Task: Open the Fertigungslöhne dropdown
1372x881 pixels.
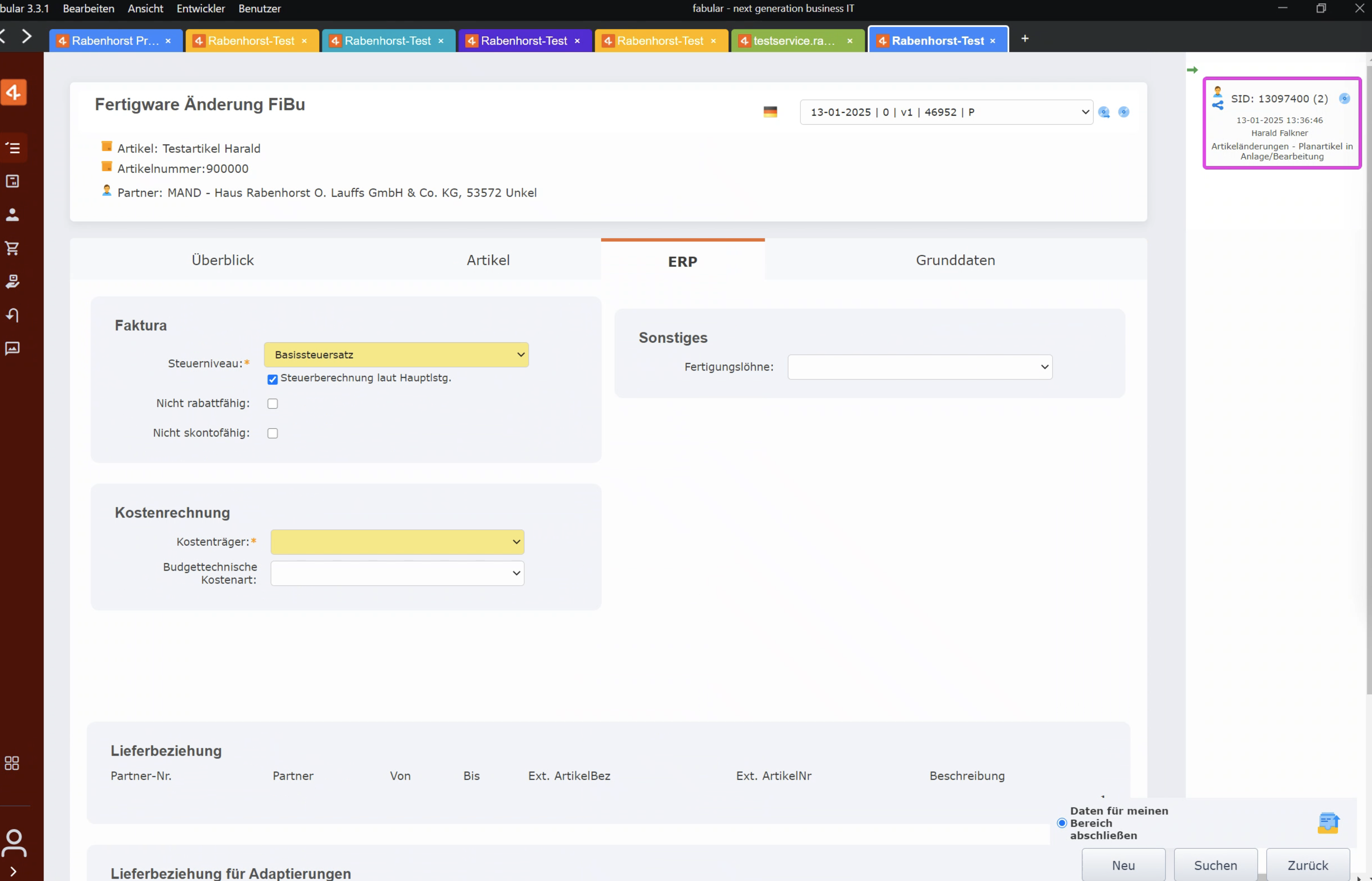Action: [x=920, y=367]
